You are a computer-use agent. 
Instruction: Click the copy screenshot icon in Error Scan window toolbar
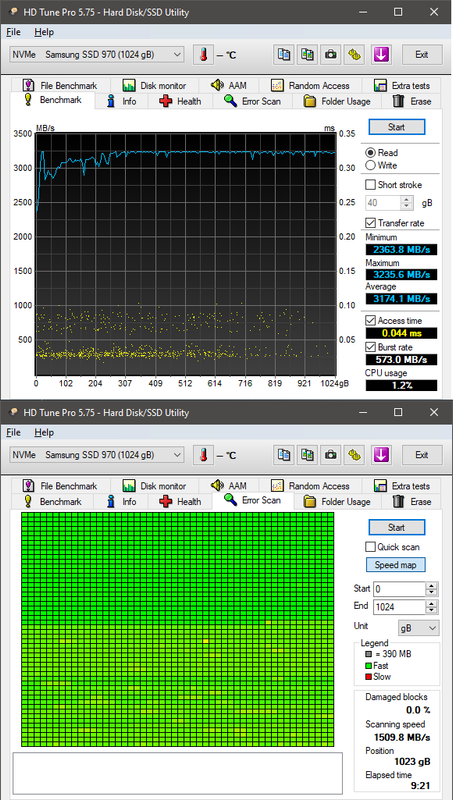point(307,455)
